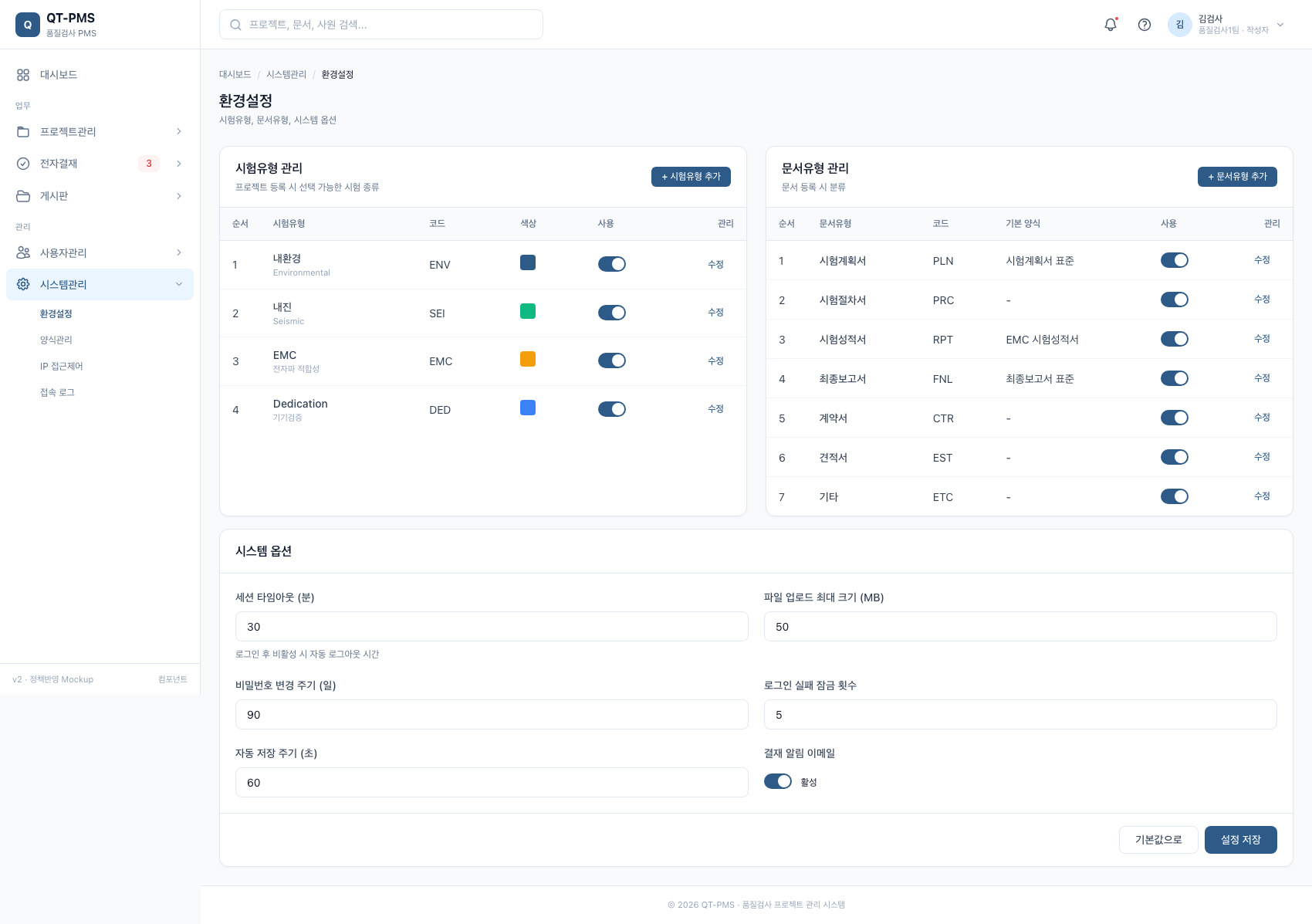The height and width of the screenshot is (924, 1312).
Task: Click 컴포넌트 link in sidebar footer
Action: tap(173, 679)
